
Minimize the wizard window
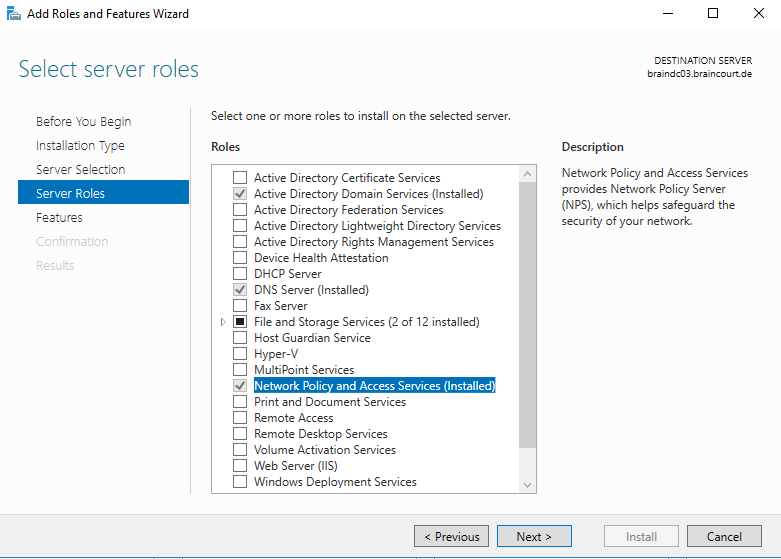click(x=668, y=13)
